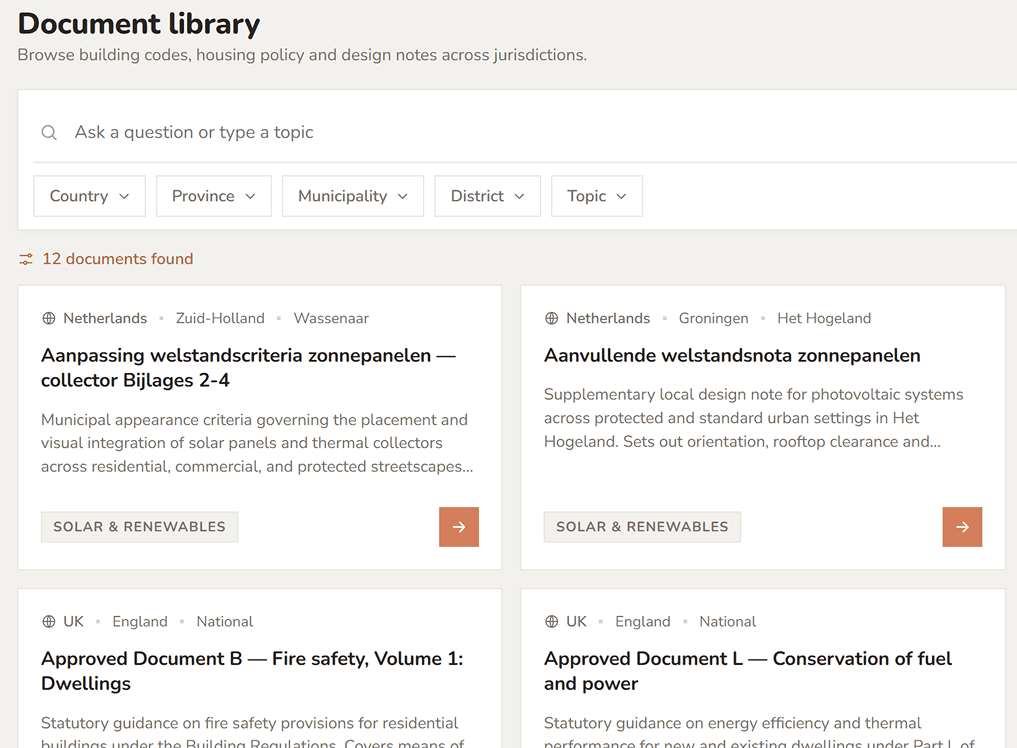The height and width of the screenshot is (748, 1017).
Task: Click Solar & Renewables tag on Wassenaar card
Action: 139,527
